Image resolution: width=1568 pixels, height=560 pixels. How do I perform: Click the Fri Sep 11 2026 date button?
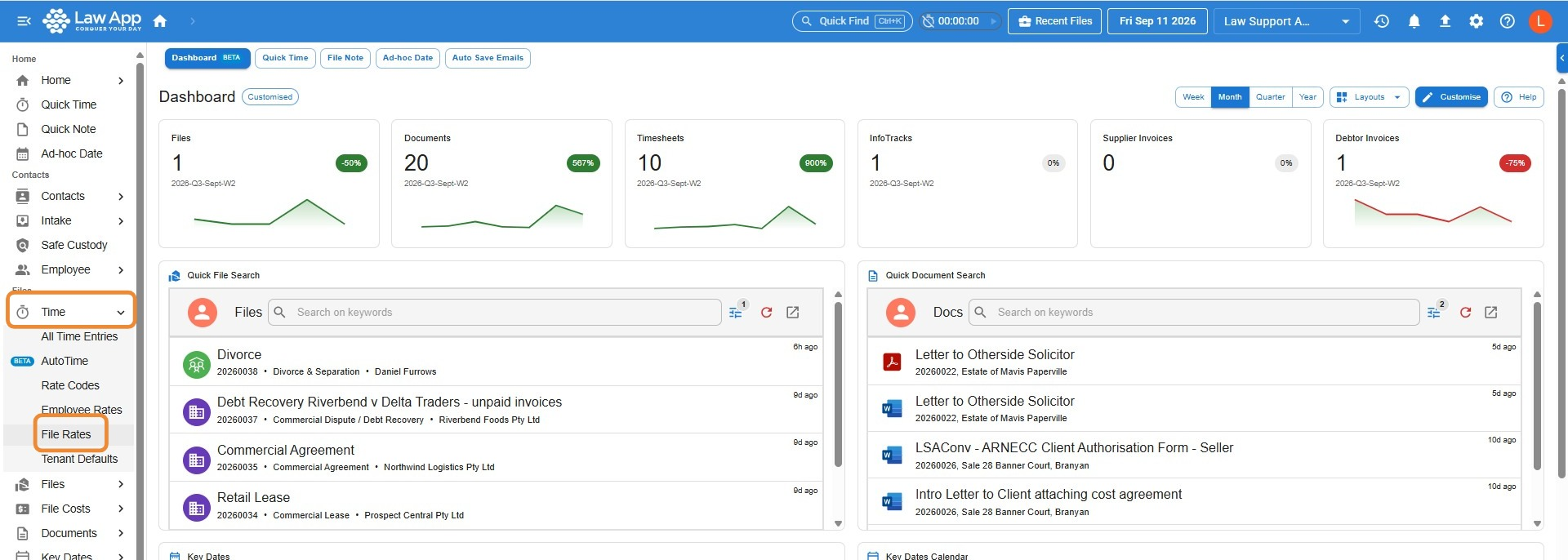(x=1157, y=21)
